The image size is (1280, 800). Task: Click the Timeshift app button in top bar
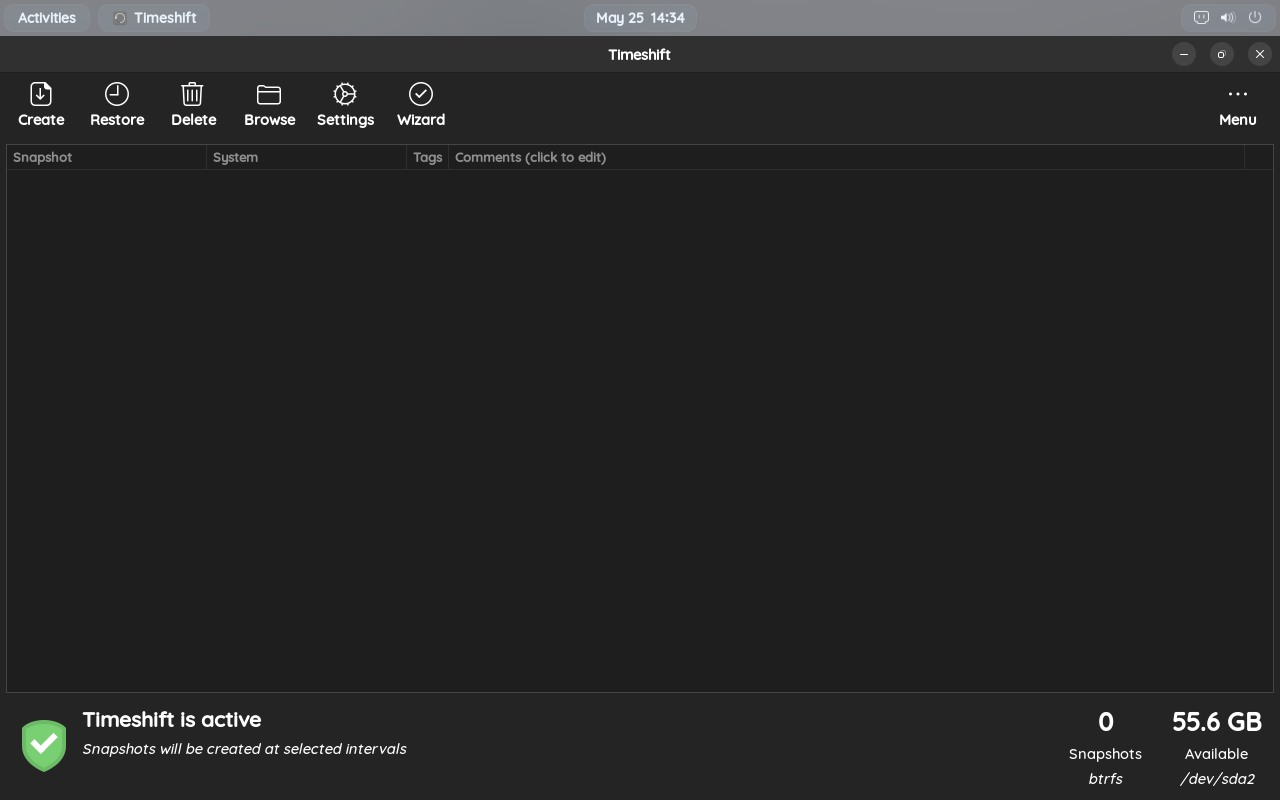pos(154,18)
